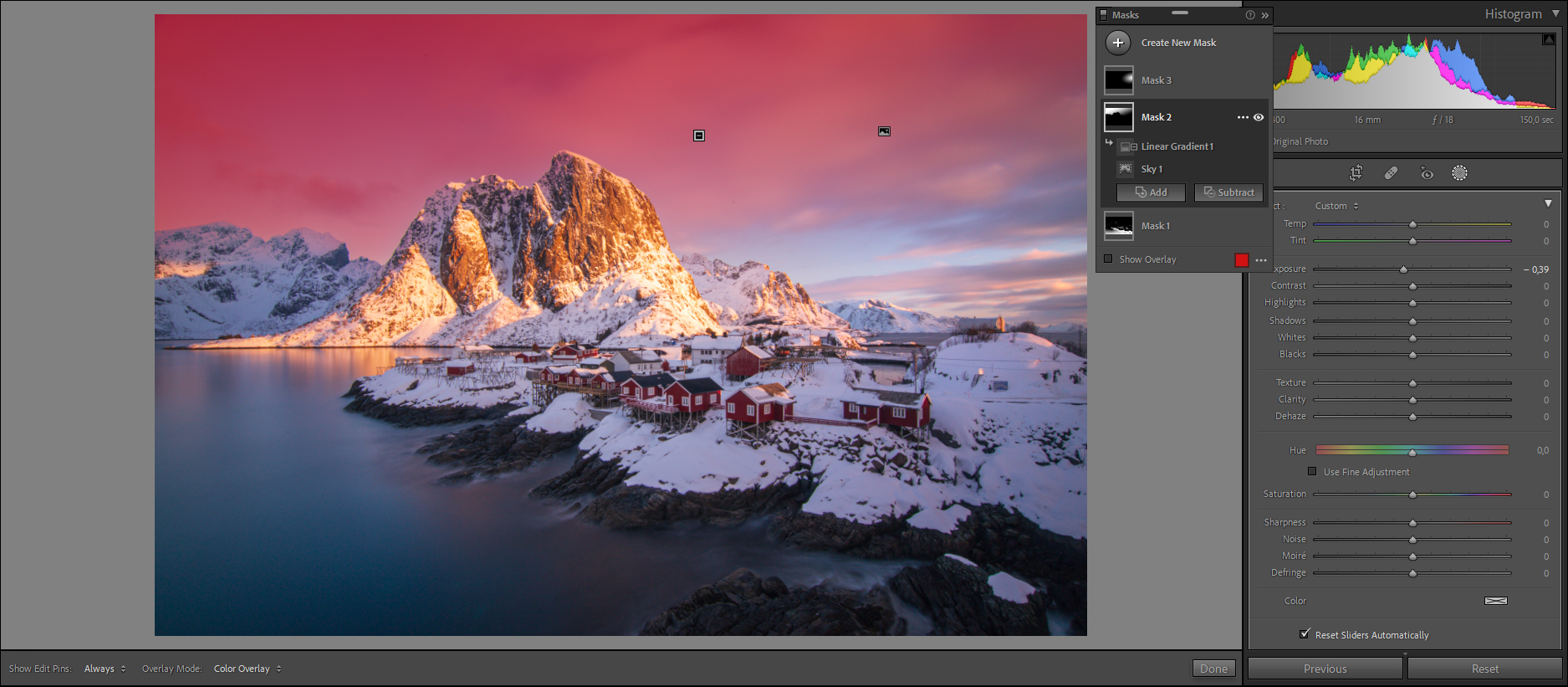Image resolution: width=1568 pixels, height=687 pixels.
Task: Select the Mask 1 thumbnail
Action: [x=1119, y=226]
